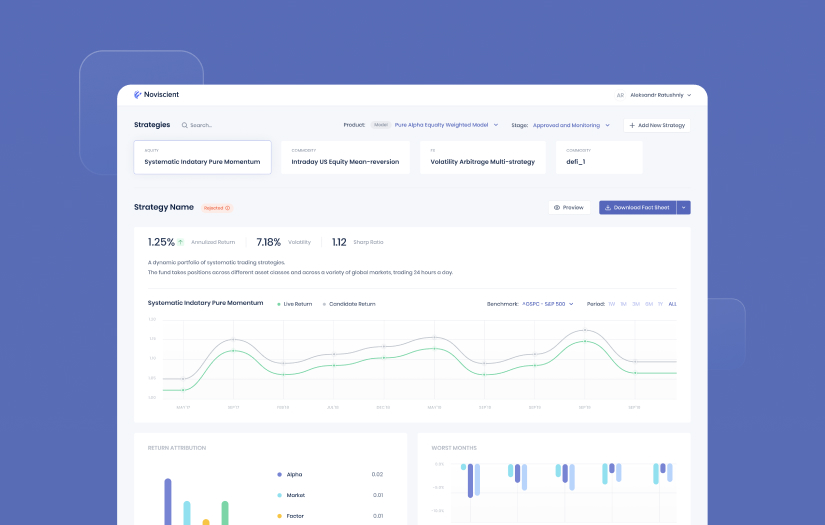The image size is (825, 525).
Task: Select the 1Y period tab
Action: 660,304
